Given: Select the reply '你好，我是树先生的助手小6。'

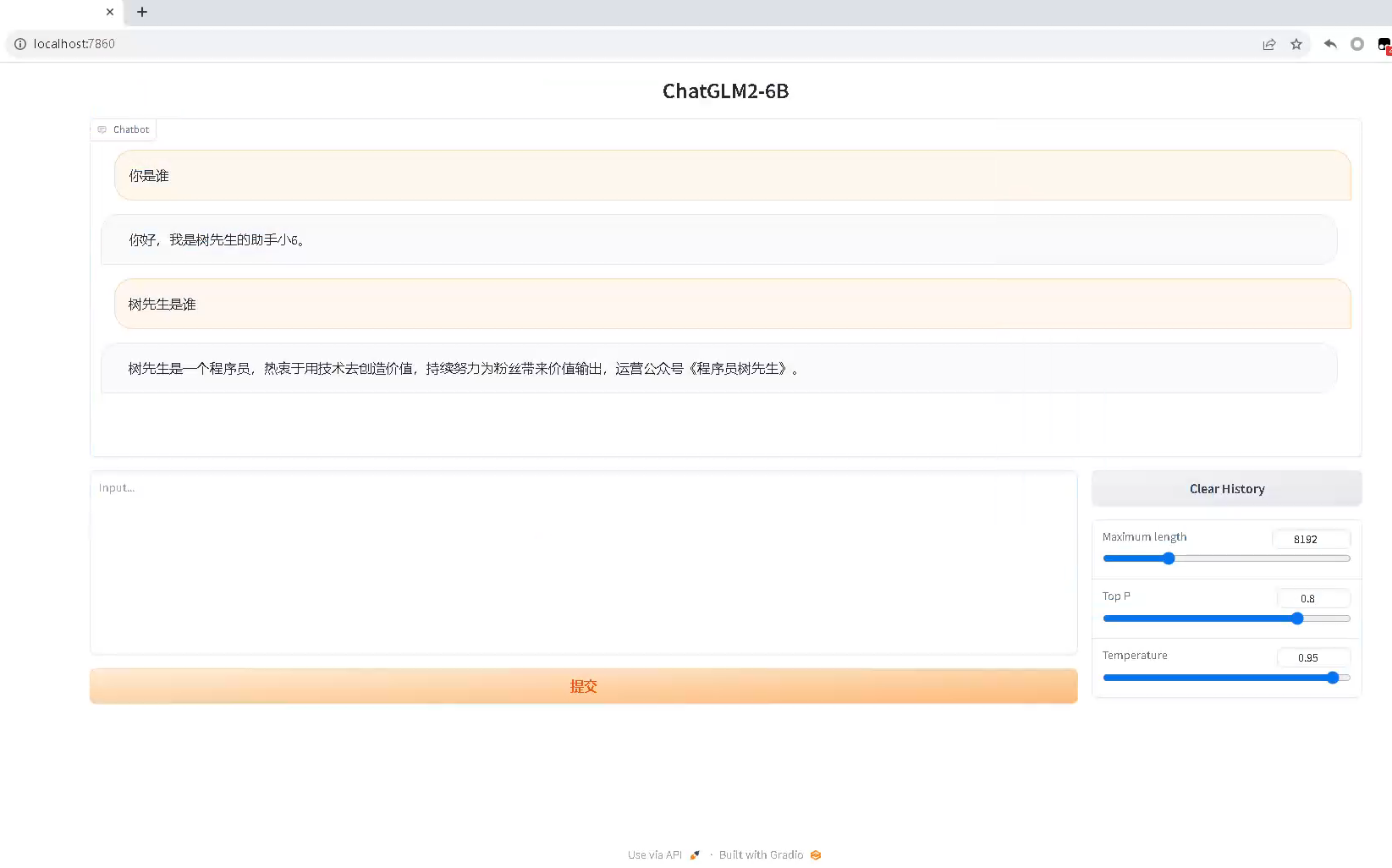Looking at the screenshot, I should coord(719,239).
